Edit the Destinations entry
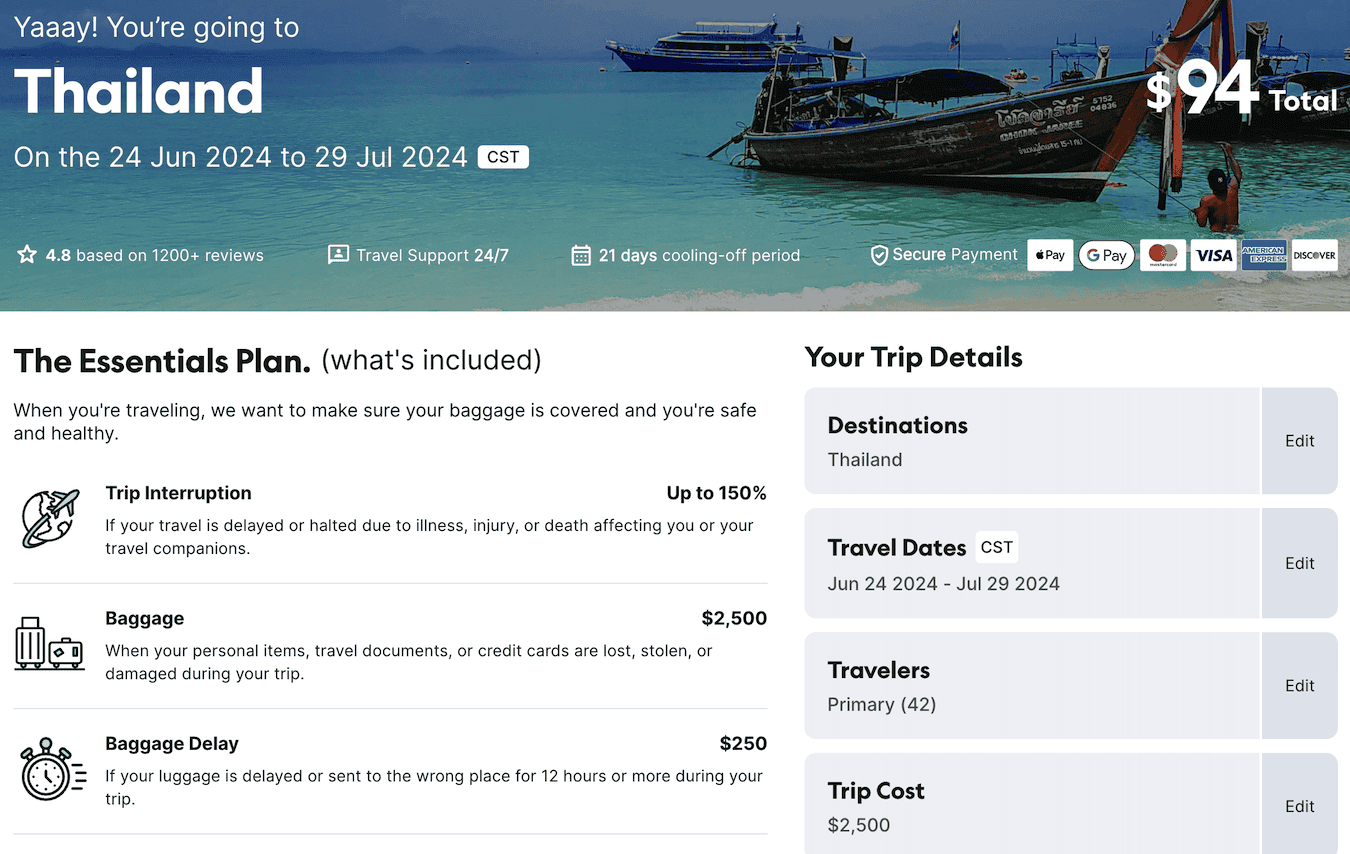 pyautogui.click(x=1299, y=441)
